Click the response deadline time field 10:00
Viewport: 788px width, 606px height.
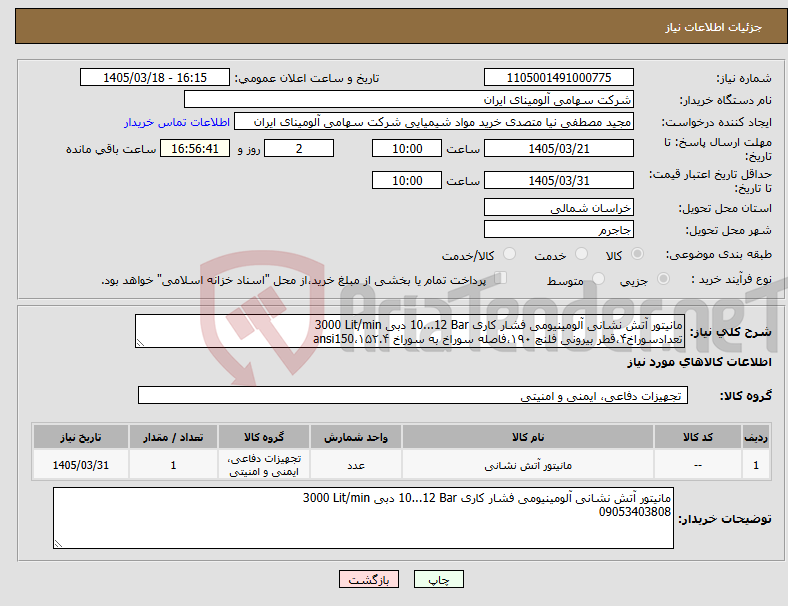[407, 149]
